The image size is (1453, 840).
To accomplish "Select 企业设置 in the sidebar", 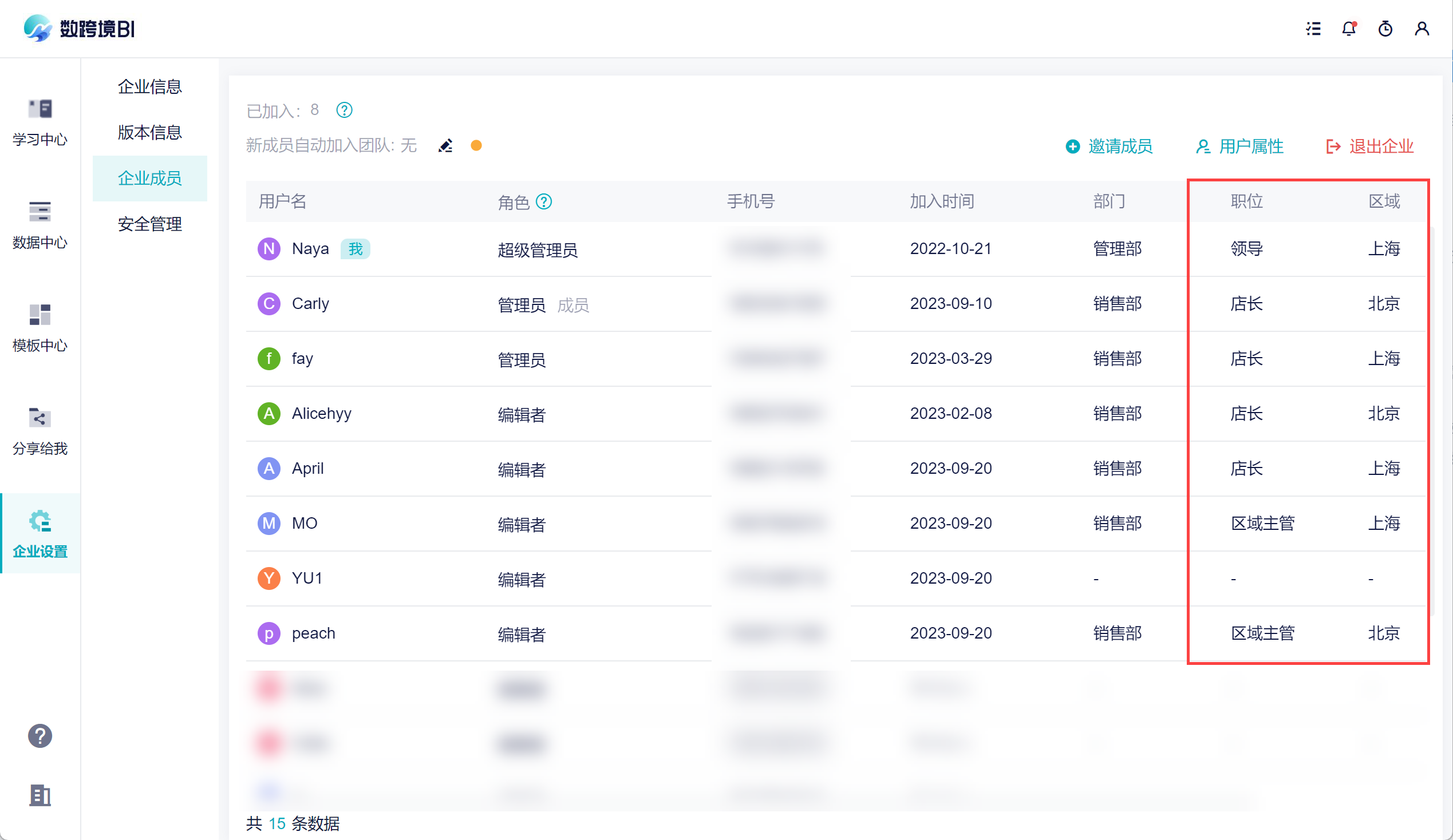I will pos(40,533).
